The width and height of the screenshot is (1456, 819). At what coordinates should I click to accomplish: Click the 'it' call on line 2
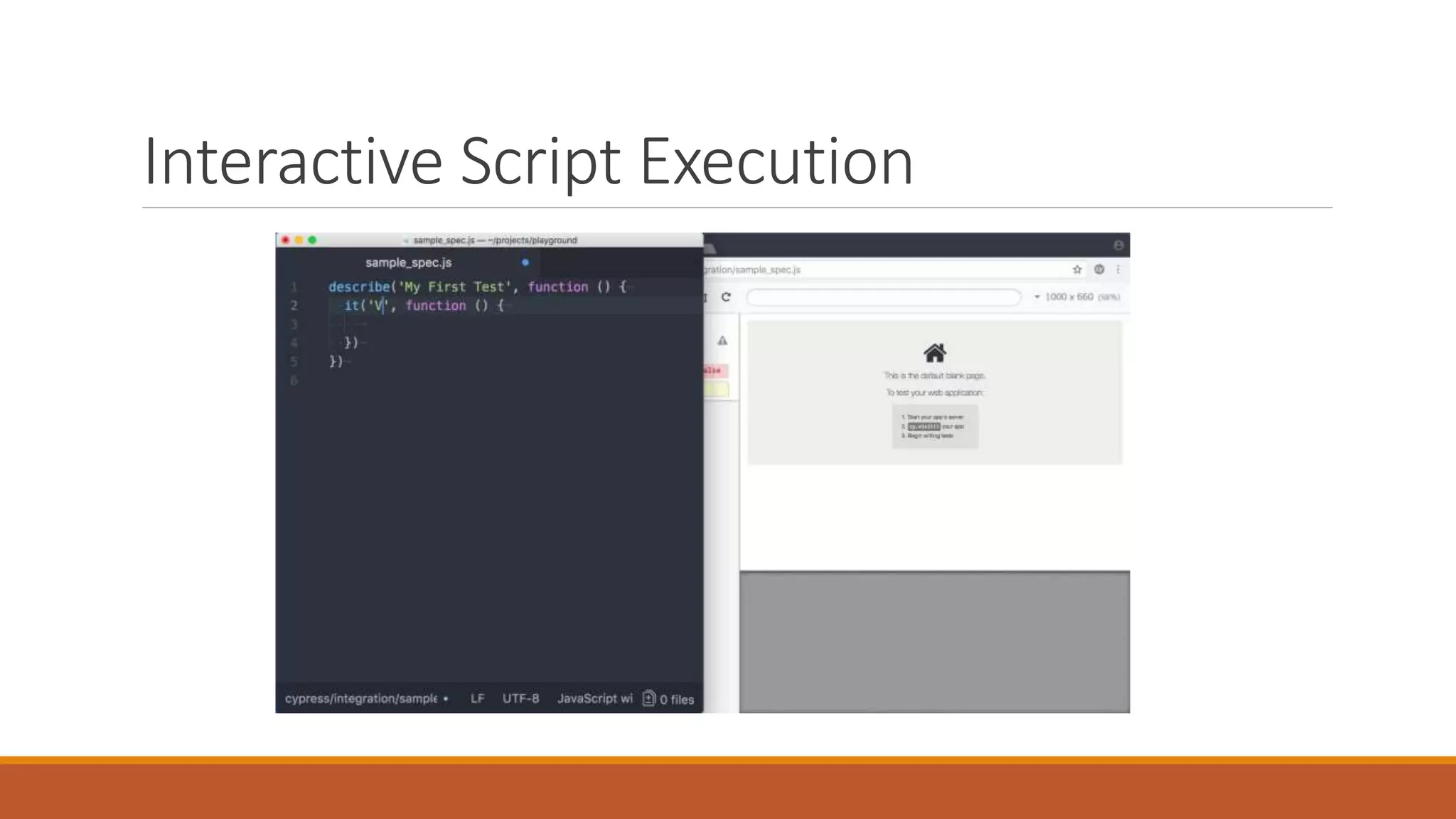pyautogui.click(x=351, y=305)
